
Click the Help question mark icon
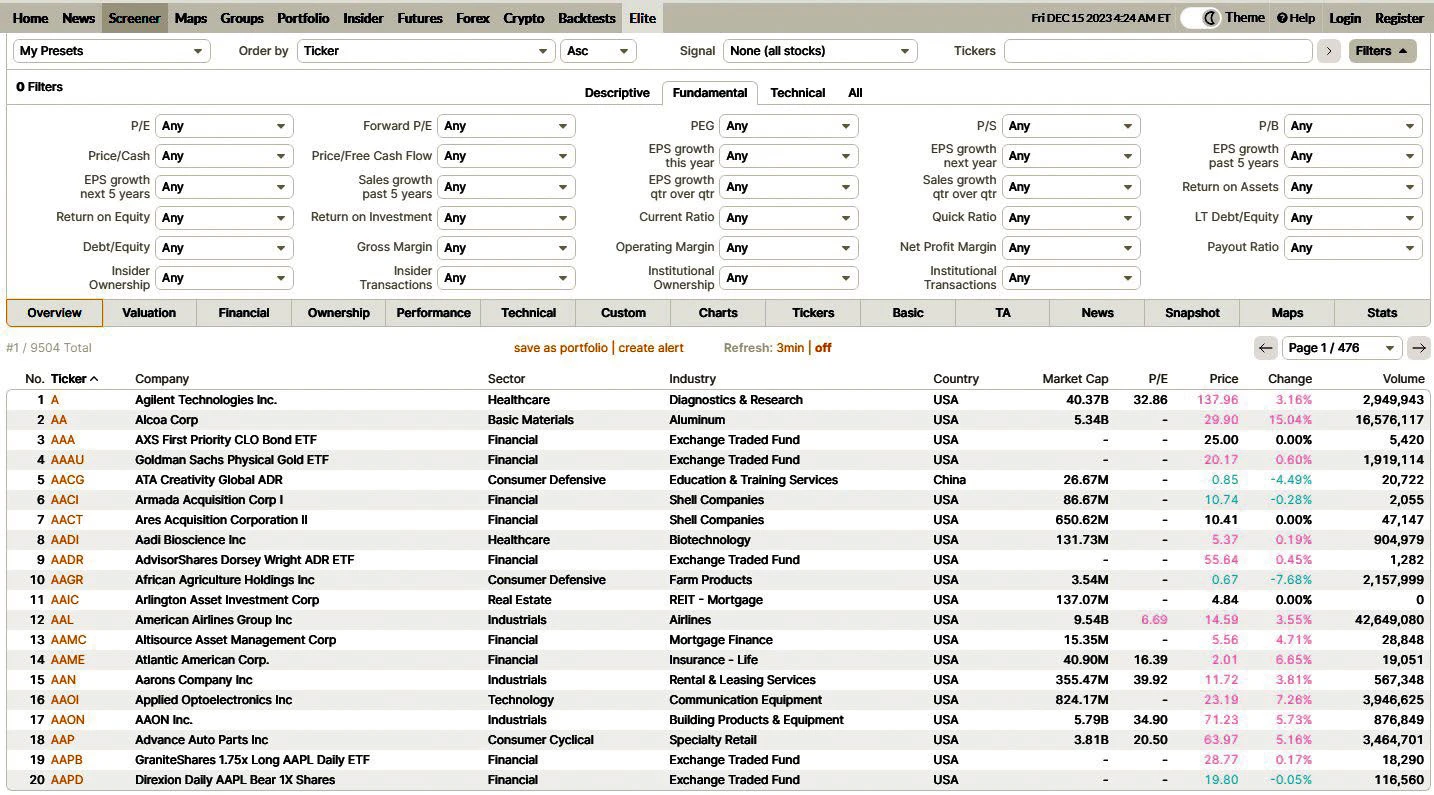pos(1282,18)
